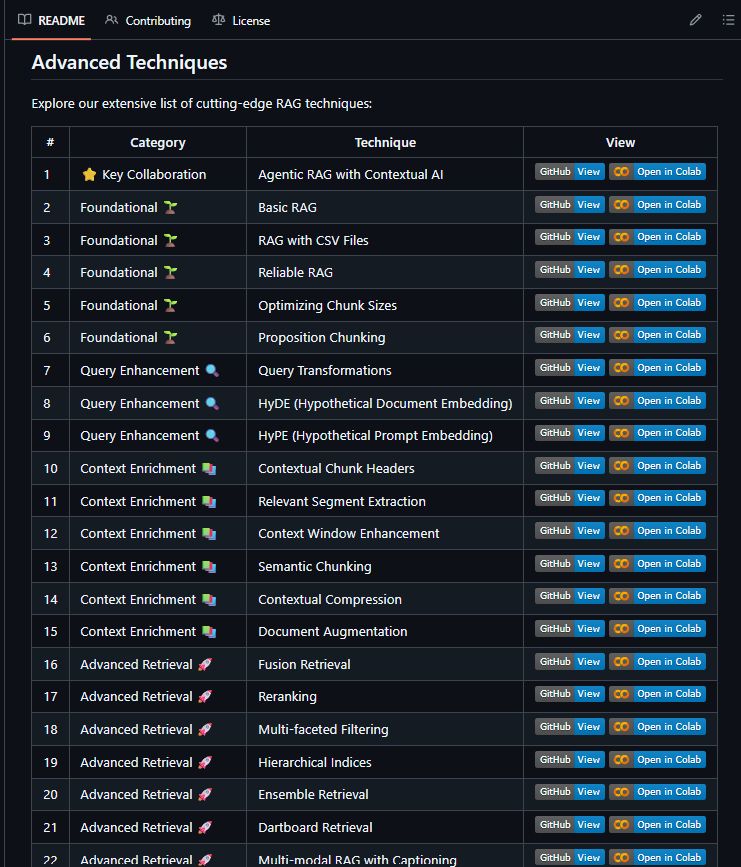The width and height of the screenshot is (741, 867).
Task: Open in Colab badge for Relevant Segment Extraction
Action: tap(657, 498)
